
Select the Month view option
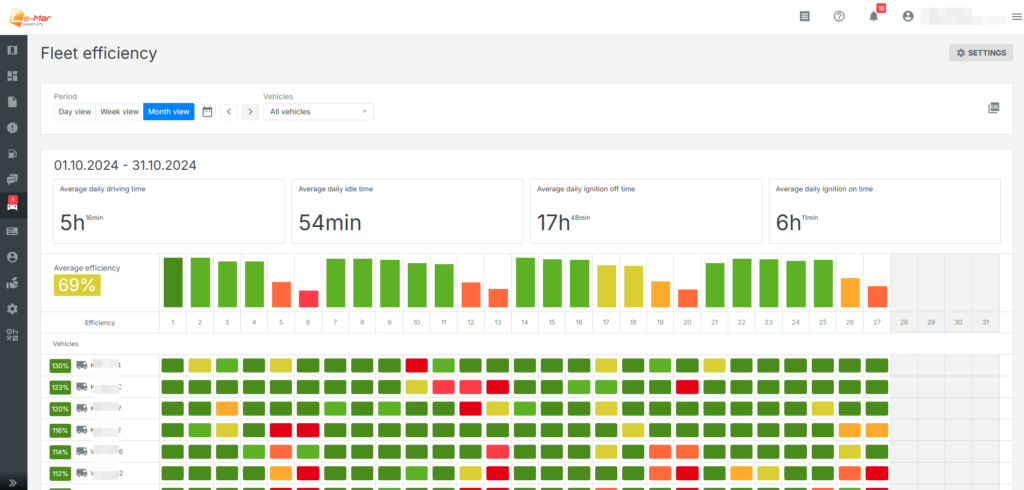tap(168, 112)
